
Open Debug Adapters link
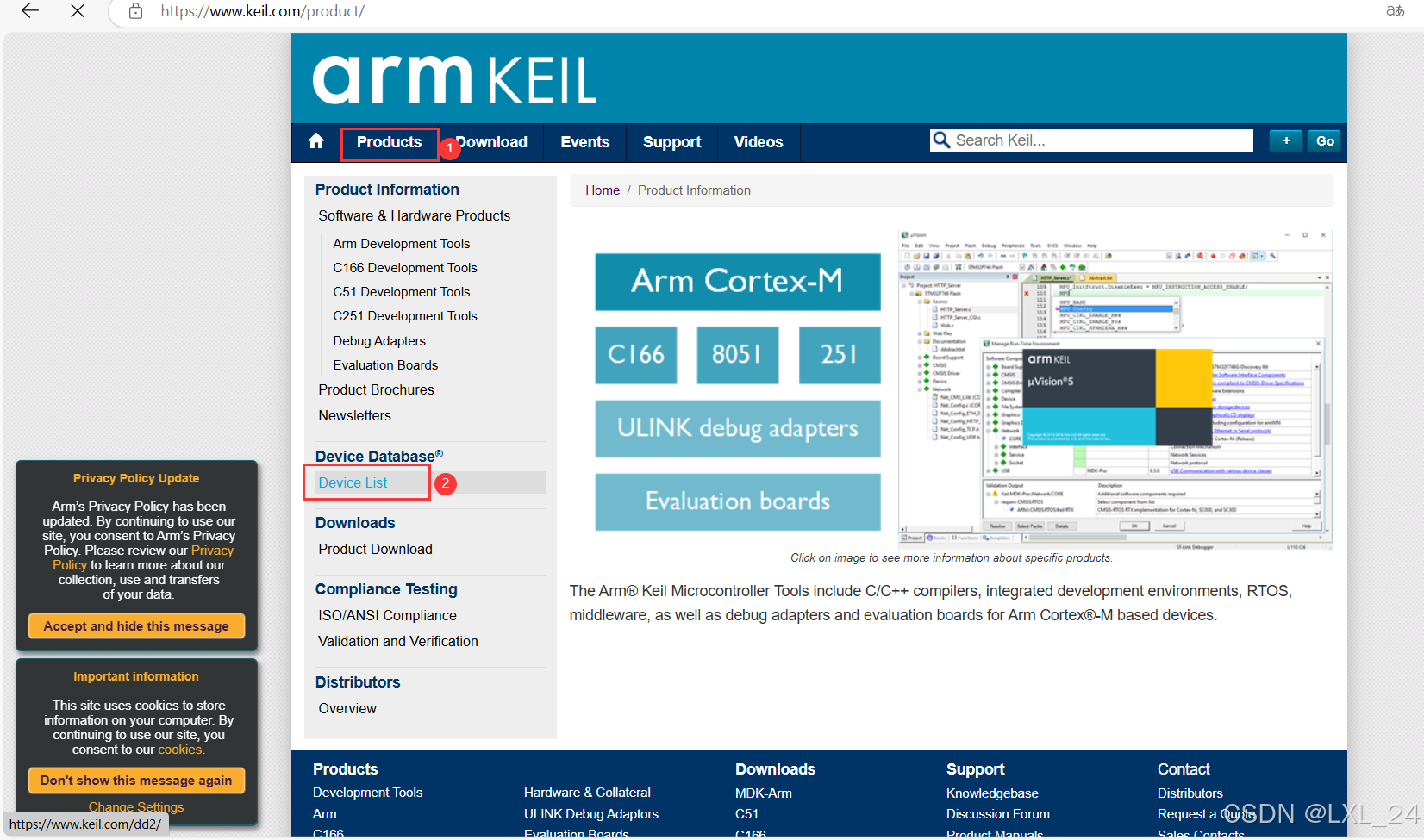[x=379, y=341]
